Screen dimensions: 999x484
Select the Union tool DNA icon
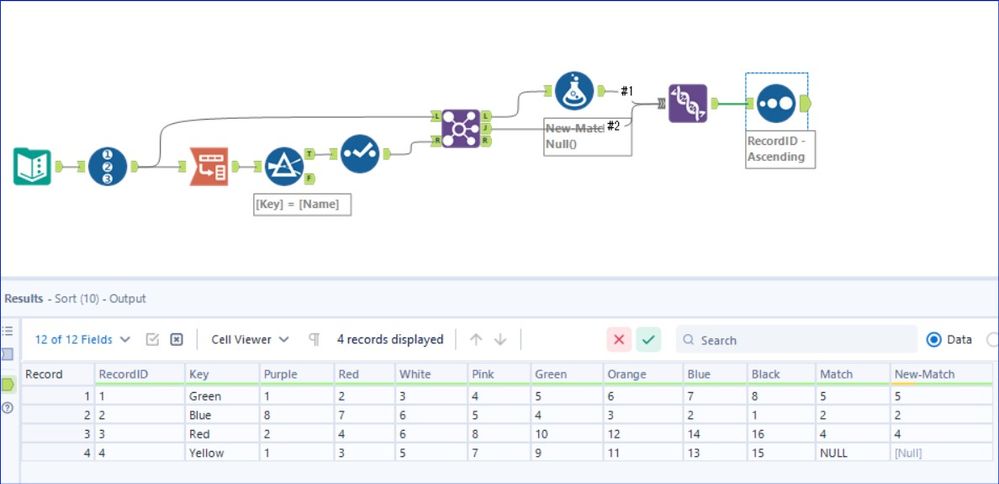[687, 103]
